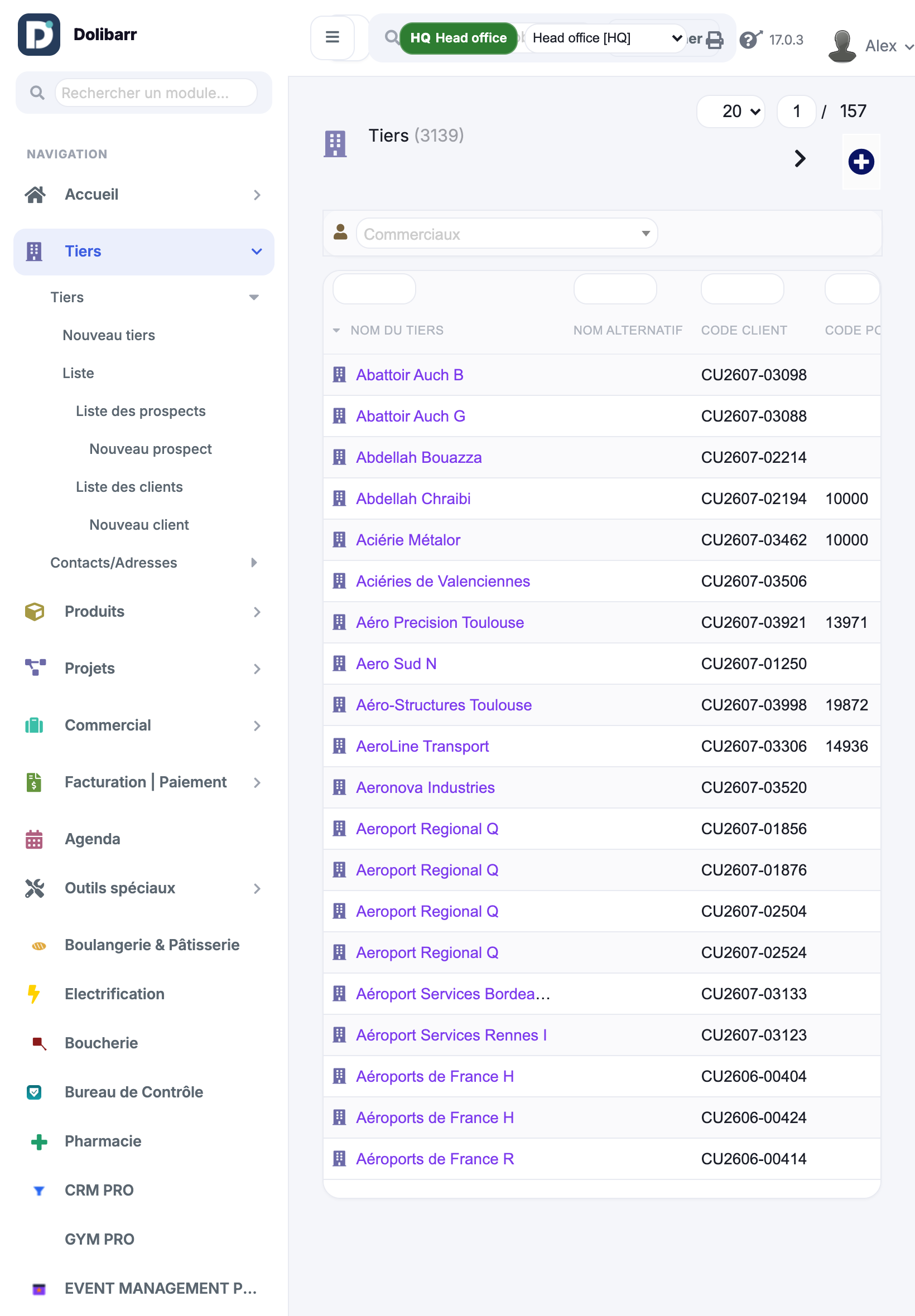Expand the Accueil menu chevron
Image resolution: width=915 pixels, height=1316 pixels.
pos(257,195)
